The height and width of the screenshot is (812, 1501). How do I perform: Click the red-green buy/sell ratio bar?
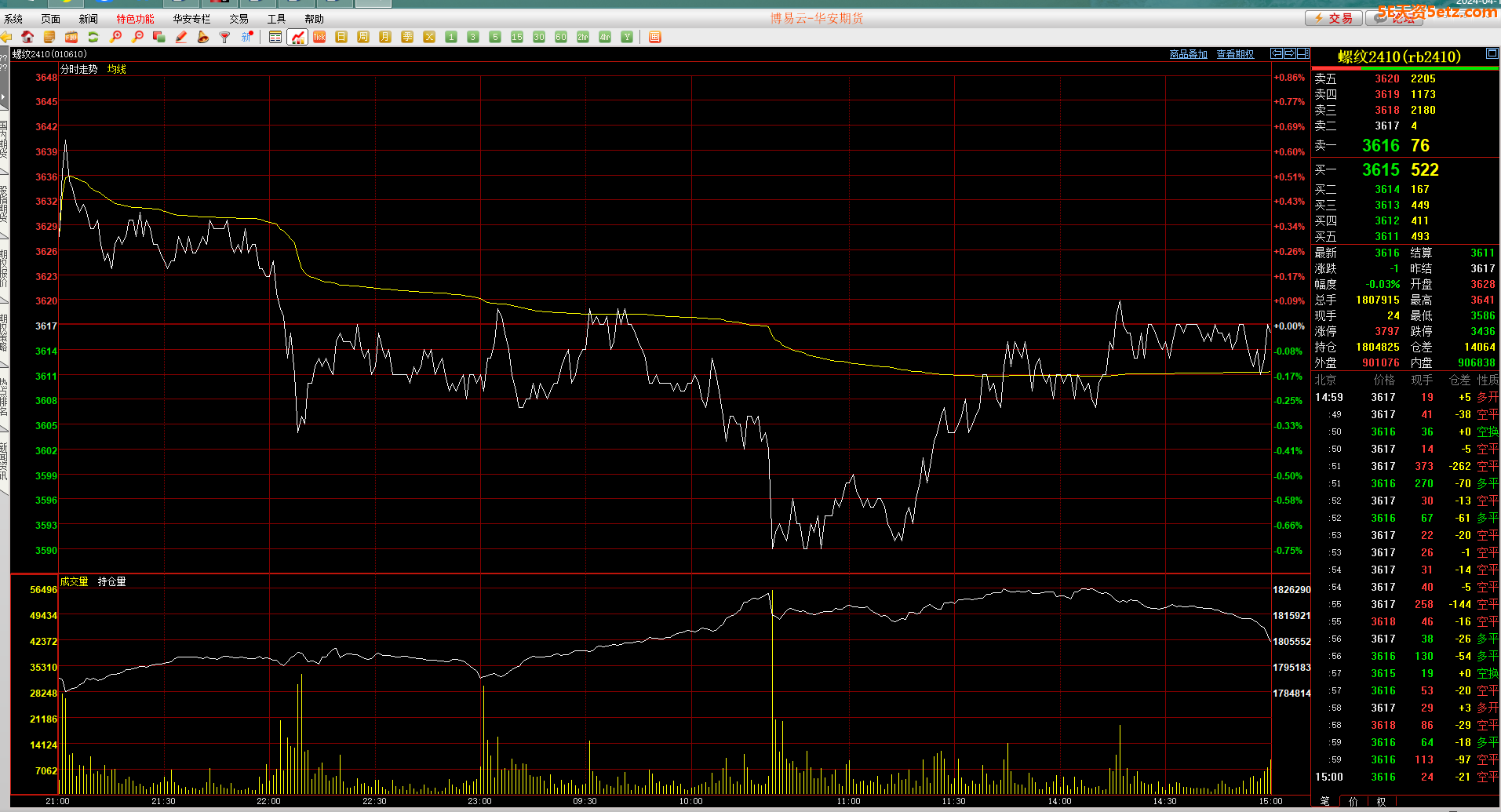1404,69
